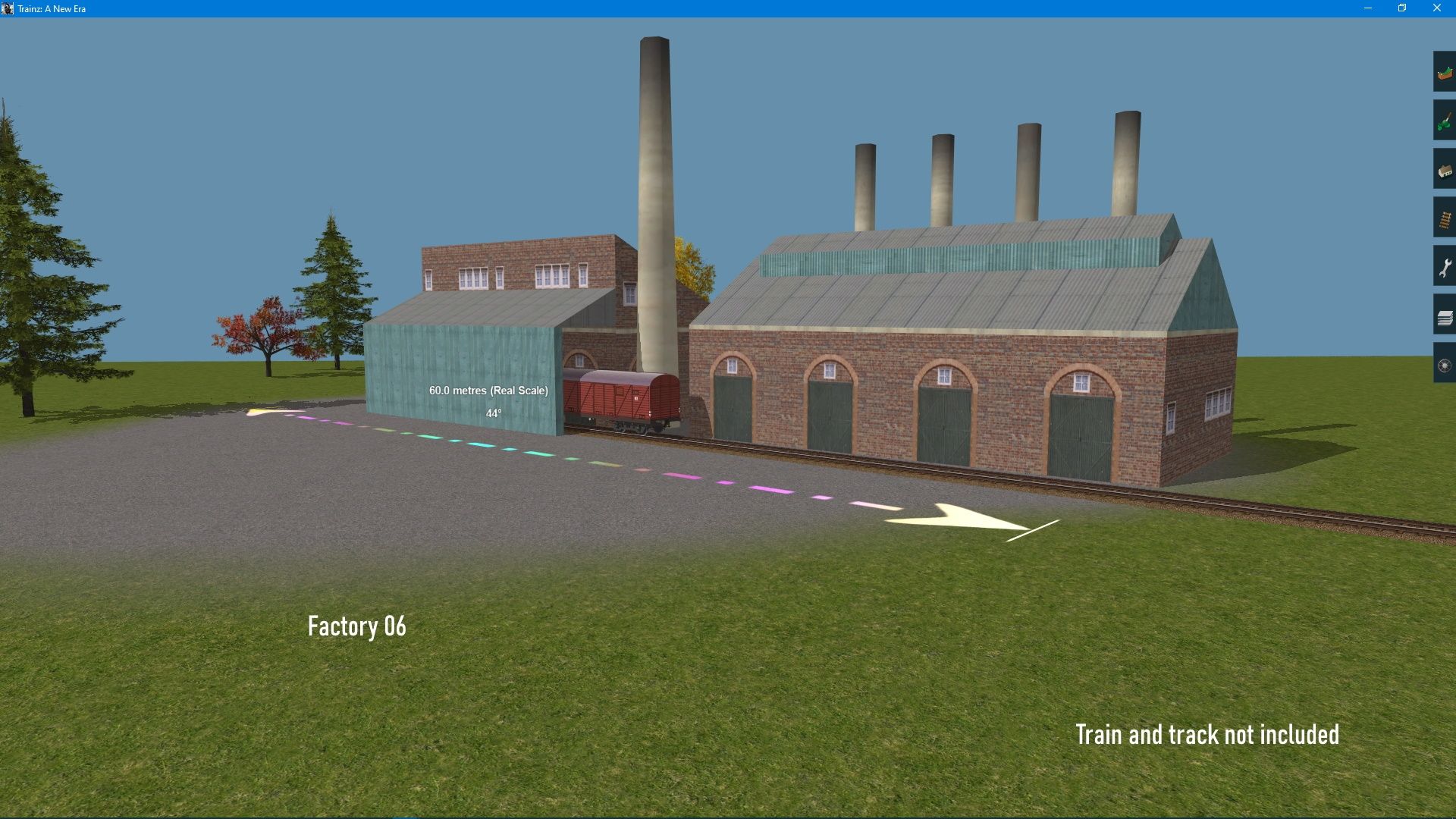Restore down the Trainz window
The height and width of the screenshot is (819, 1456).
pyautogui.click(x=1402, y=8)
